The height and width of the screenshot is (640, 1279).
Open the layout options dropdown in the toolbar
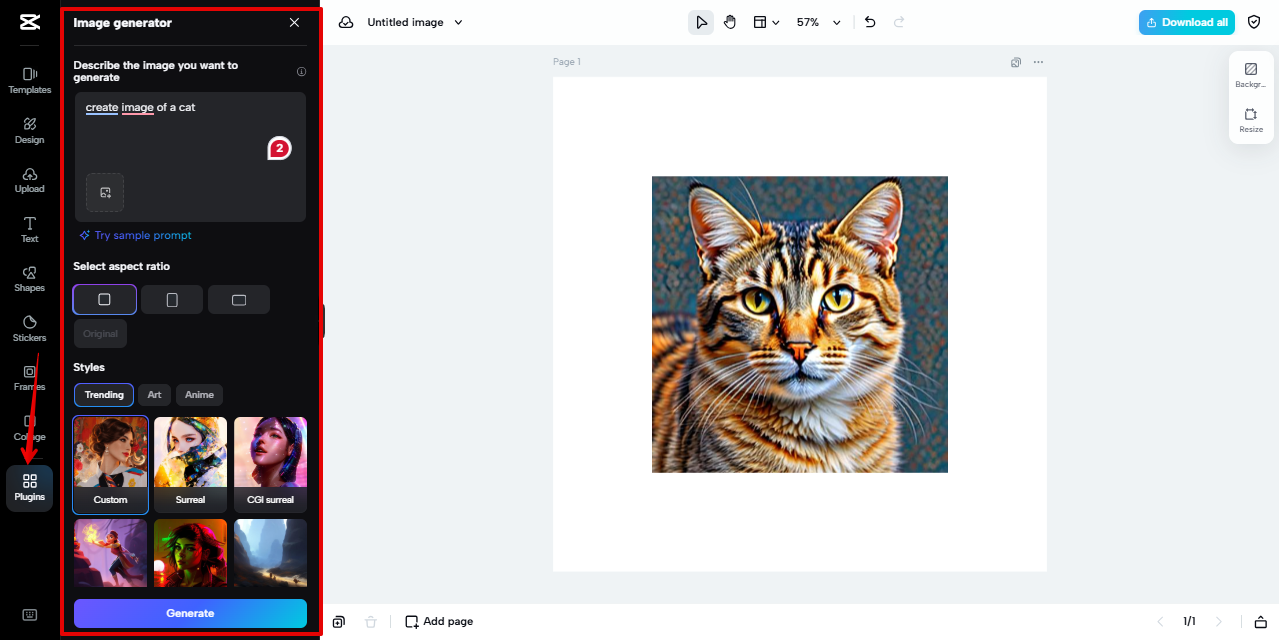(766, 21)
